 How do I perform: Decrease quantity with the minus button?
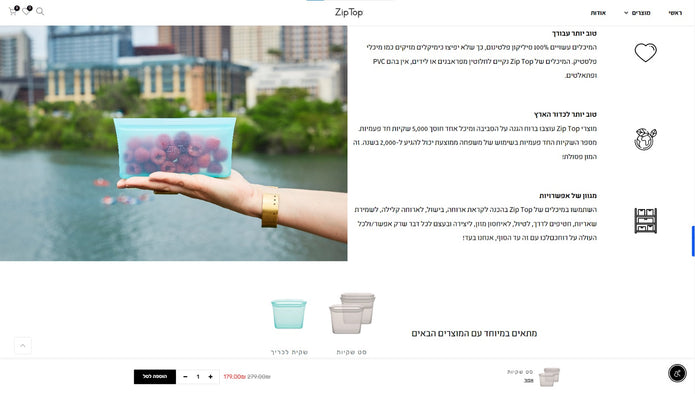click(185, 377)
